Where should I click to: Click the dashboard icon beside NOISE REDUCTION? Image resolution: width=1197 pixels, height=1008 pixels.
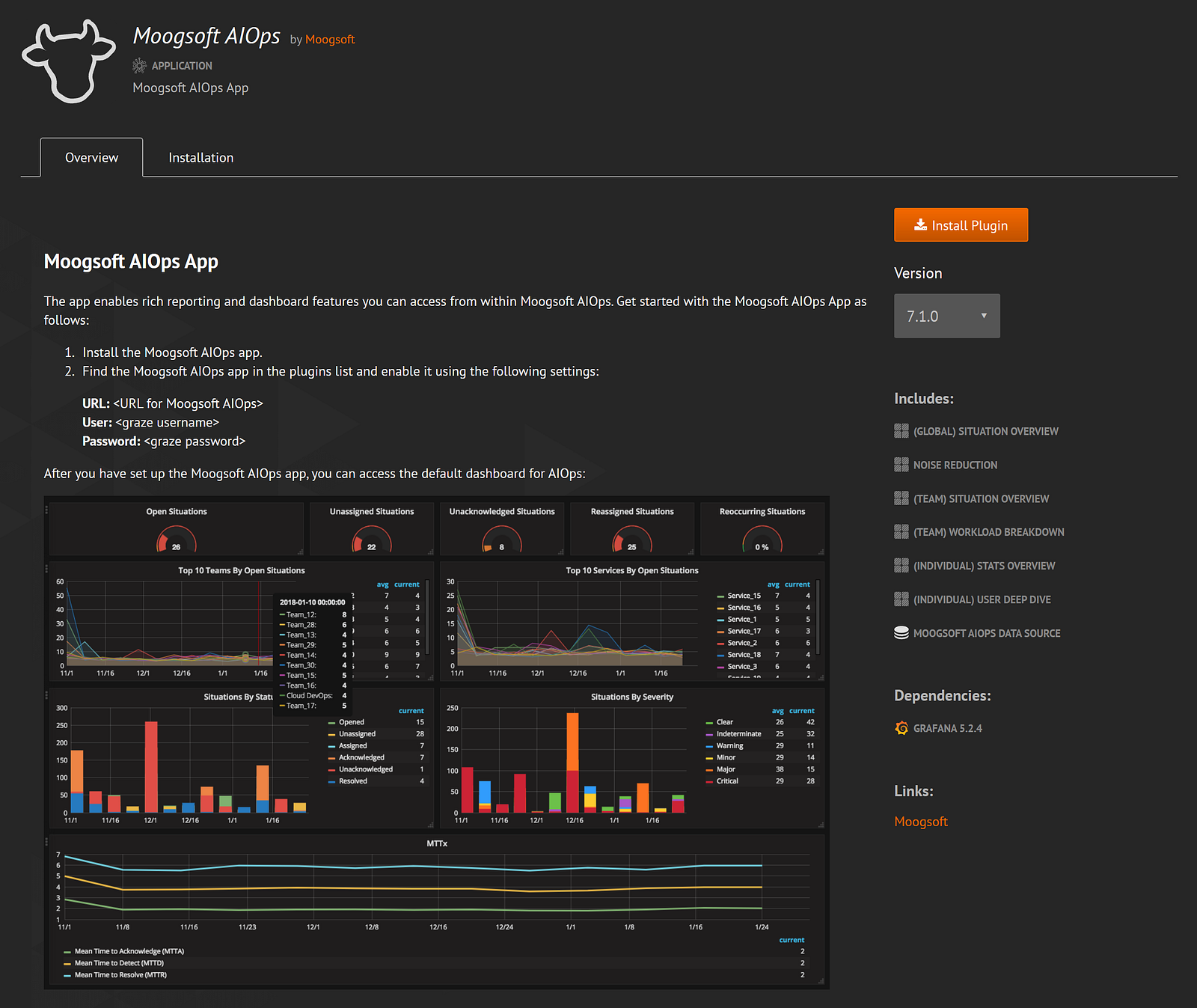coord(901,465)
